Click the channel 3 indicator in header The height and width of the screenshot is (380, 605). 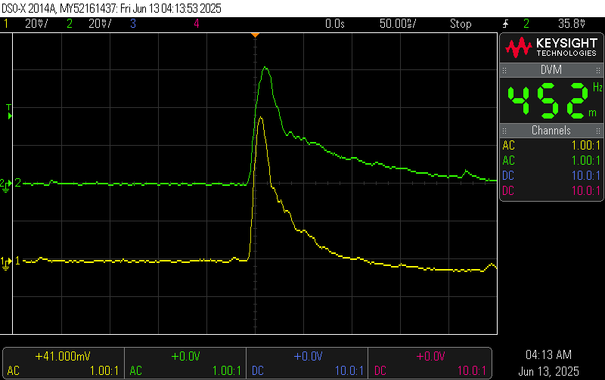(133, 24)
